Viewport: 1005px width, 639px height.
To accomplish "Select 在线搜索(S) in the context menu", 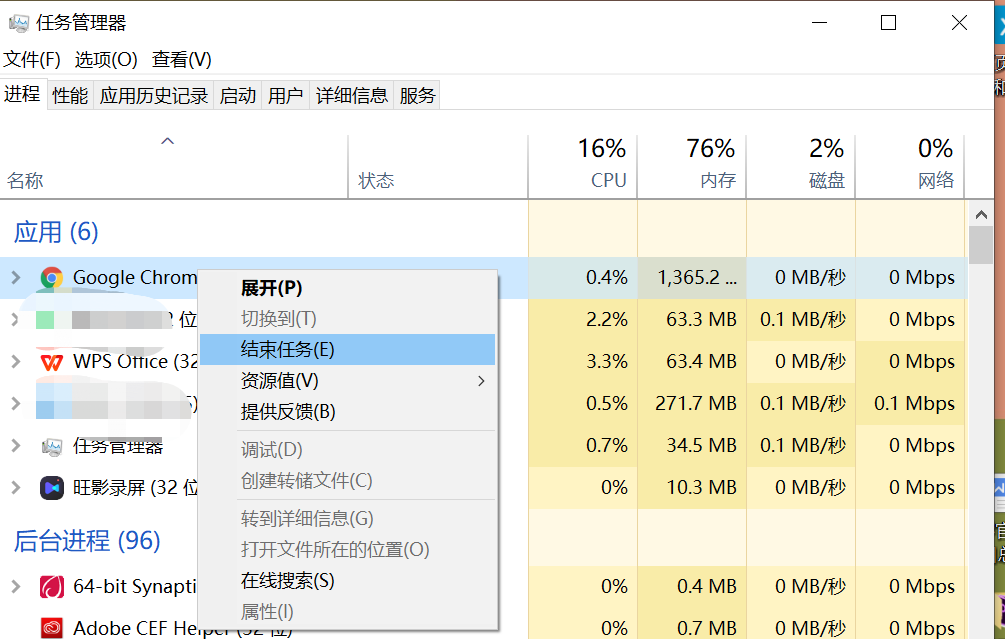I will [347, 581].
